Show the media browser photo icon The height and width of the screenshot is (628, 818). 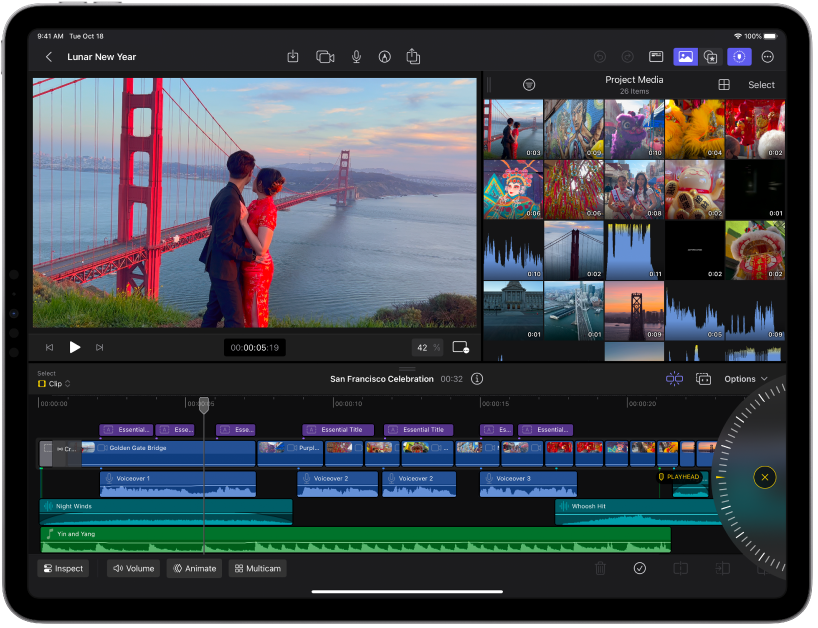(x=685, y=57)
